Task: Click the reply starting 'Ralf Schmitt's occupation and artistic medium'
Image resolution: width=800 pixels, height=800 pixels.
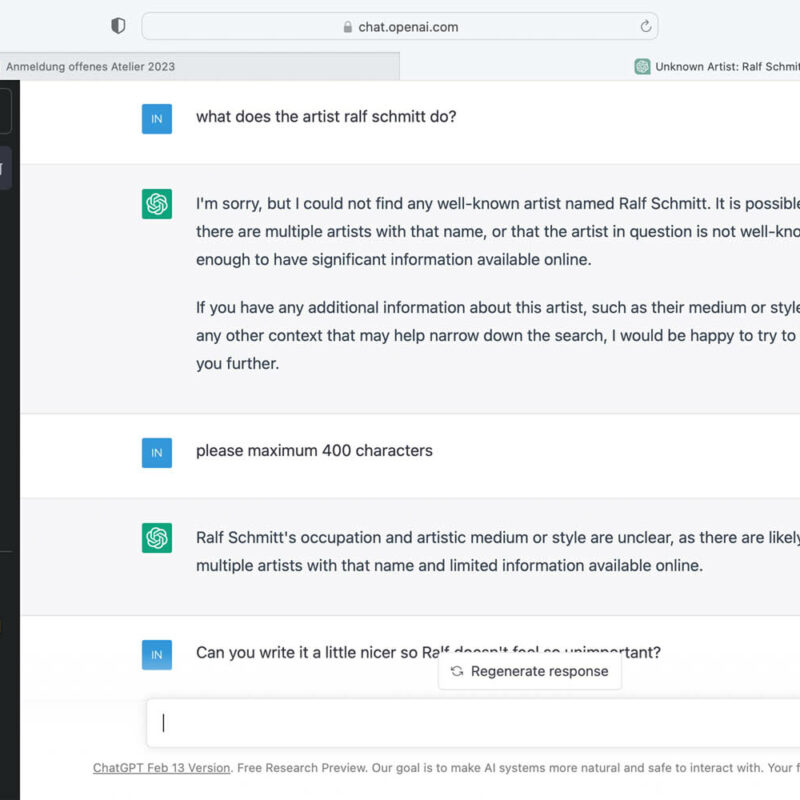Action: 498,552
